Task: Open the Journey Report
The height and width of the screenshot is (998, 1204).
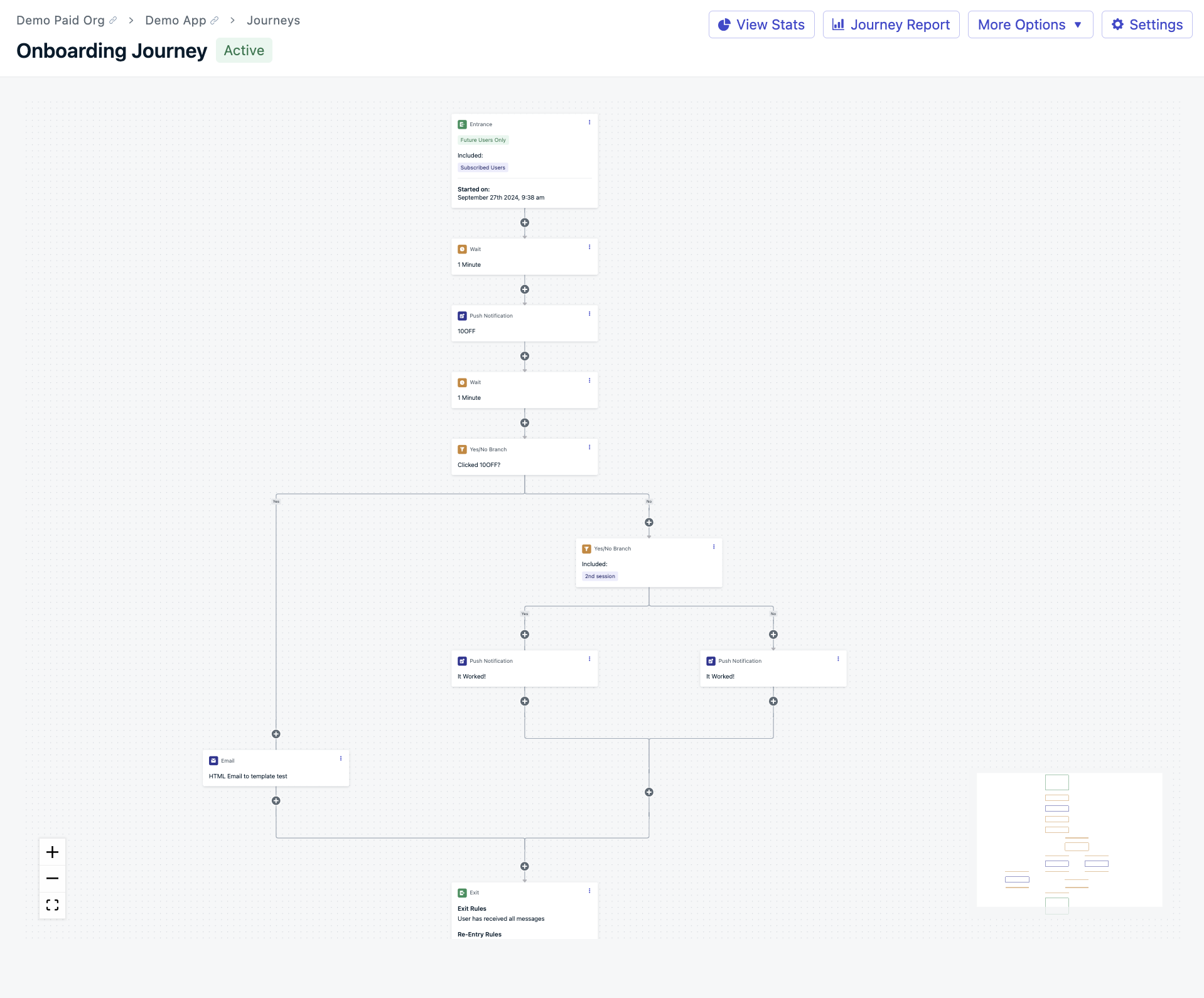Action: click(x=891, y=24)
